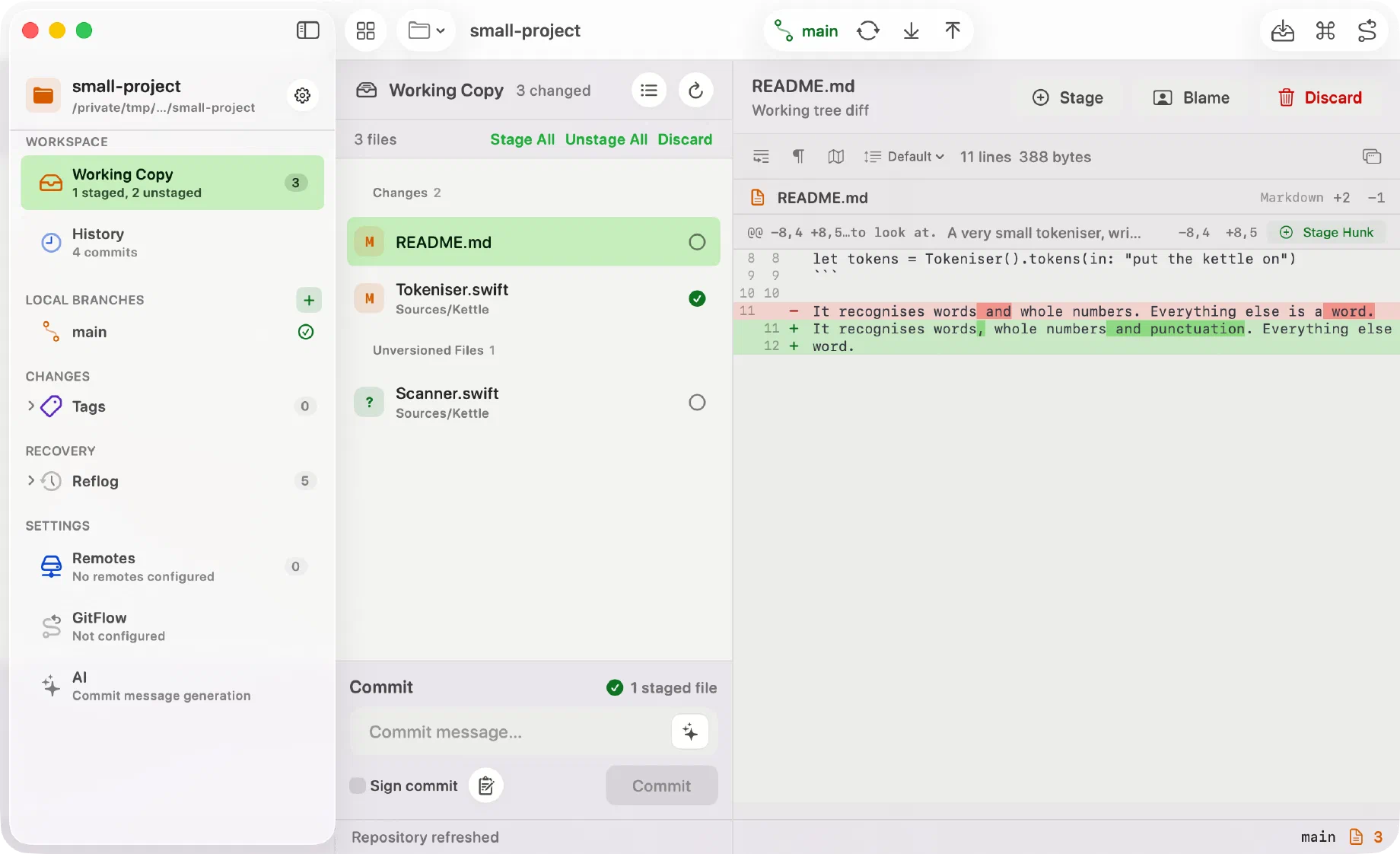
Task: Open the commit template notepad icon
Action: [x=486, y=785]
